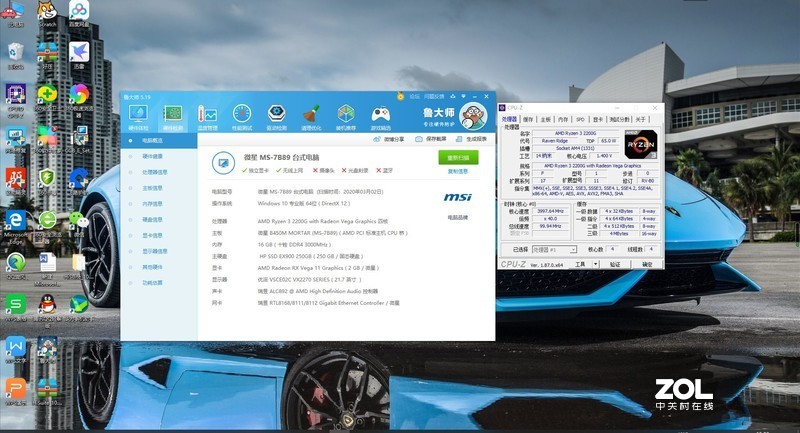This screenshot has height=433, width=800.
Task: Switch to CPU-Z memory tab
Action: click(563, 119)
